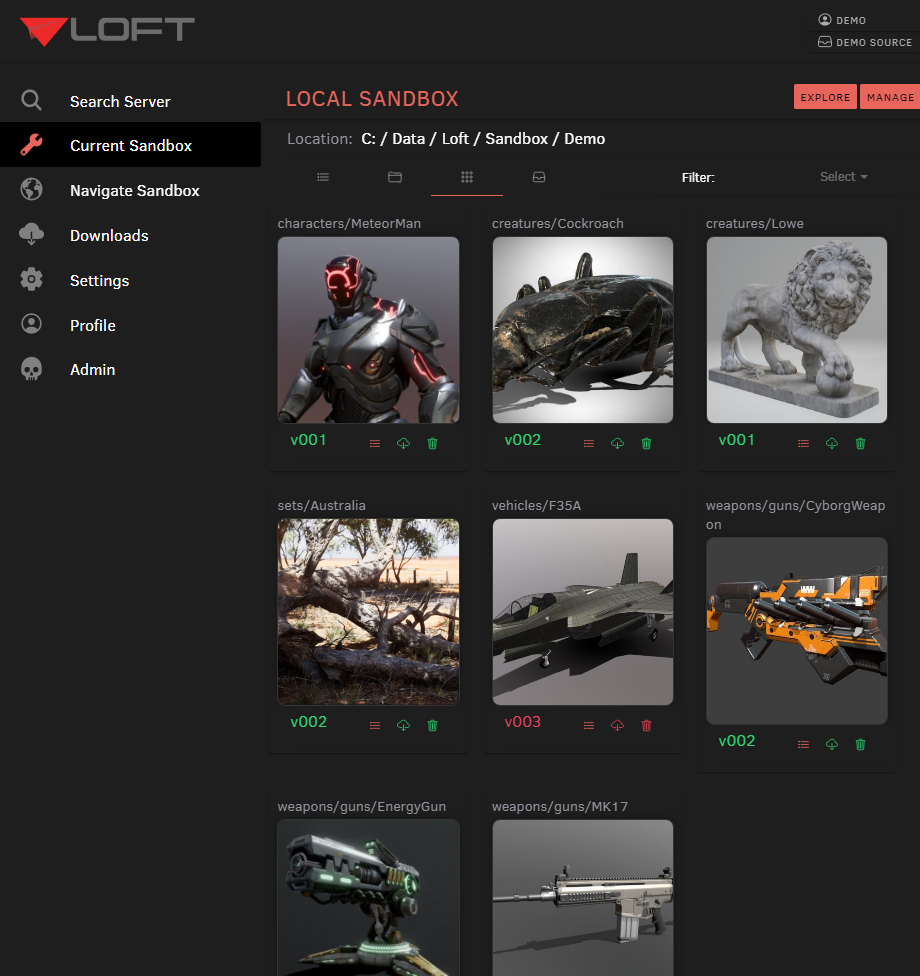Select the grid view icon

466,176
